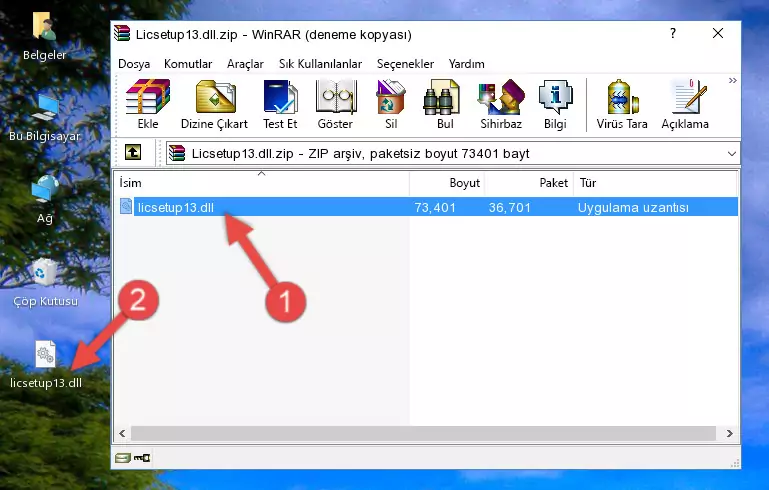Open the archive path dropdown arrow
The width and height of the screenshot is (769, 490).
coord(731,154)
